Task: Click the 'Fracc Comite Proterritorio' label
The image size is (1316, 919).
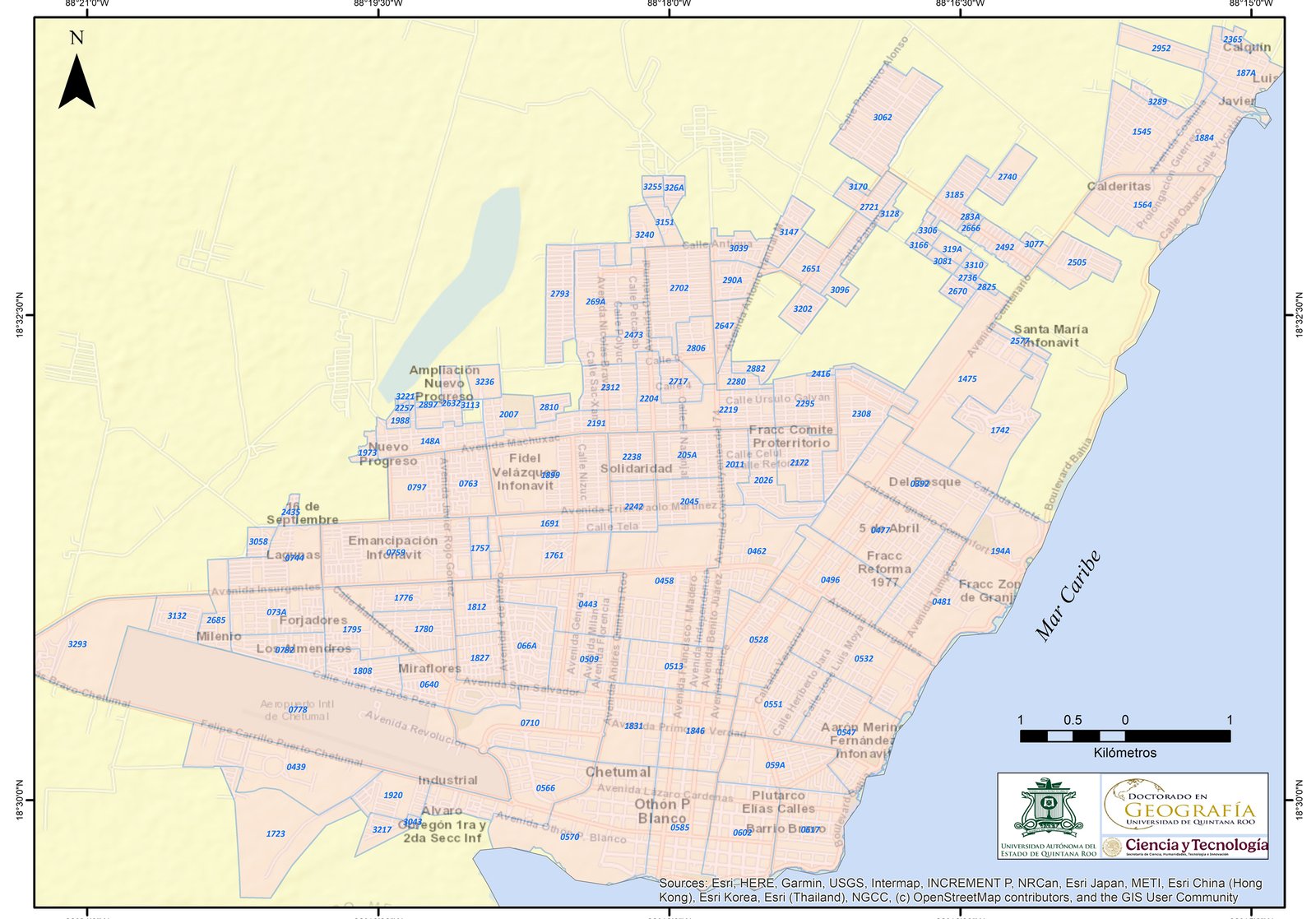Action: tap(791, 436)
